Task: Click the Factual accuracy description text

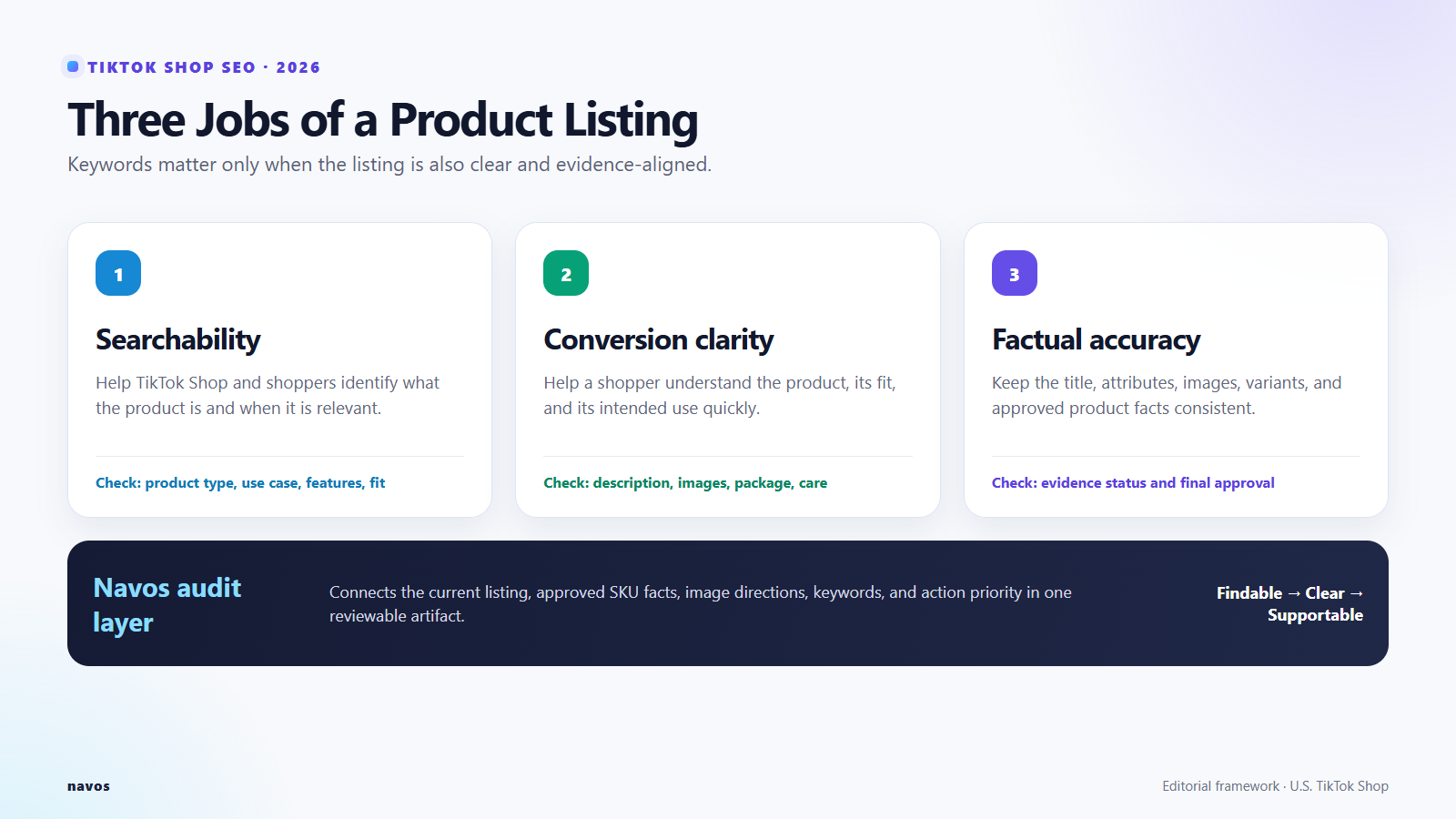Action: click(x=1167, y=396)
